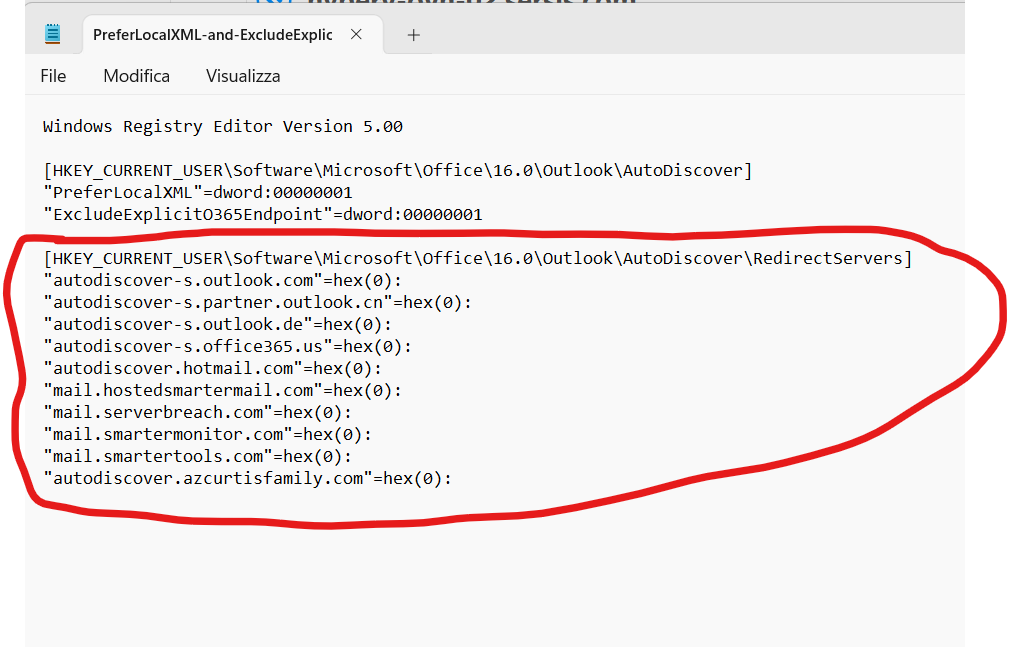Select the PreferLocalXML-and-ExcludeExplic tab

[213, 35]
